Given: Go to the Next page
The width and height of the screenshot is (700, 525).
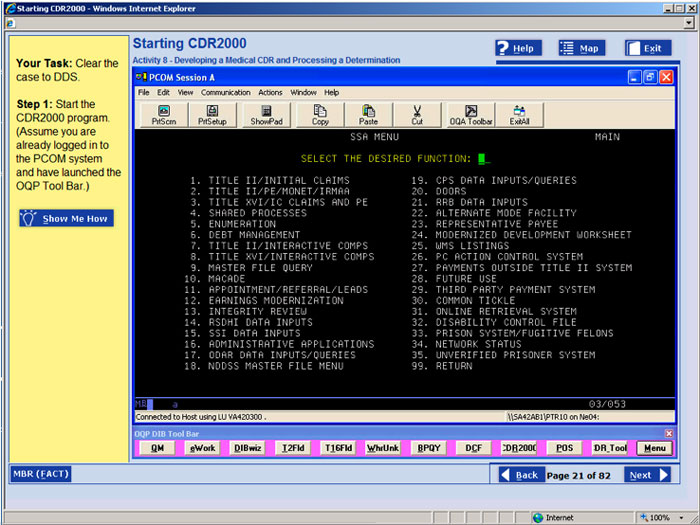Looking at the screenshot, I should point(648,475).
